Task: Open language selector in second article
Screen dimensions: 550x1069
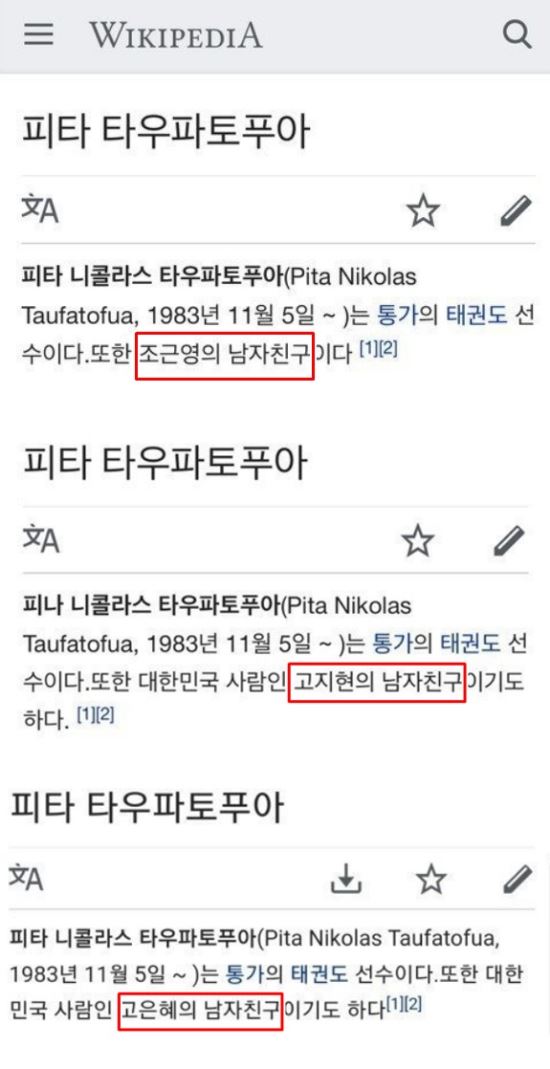Action: [40, 539]
